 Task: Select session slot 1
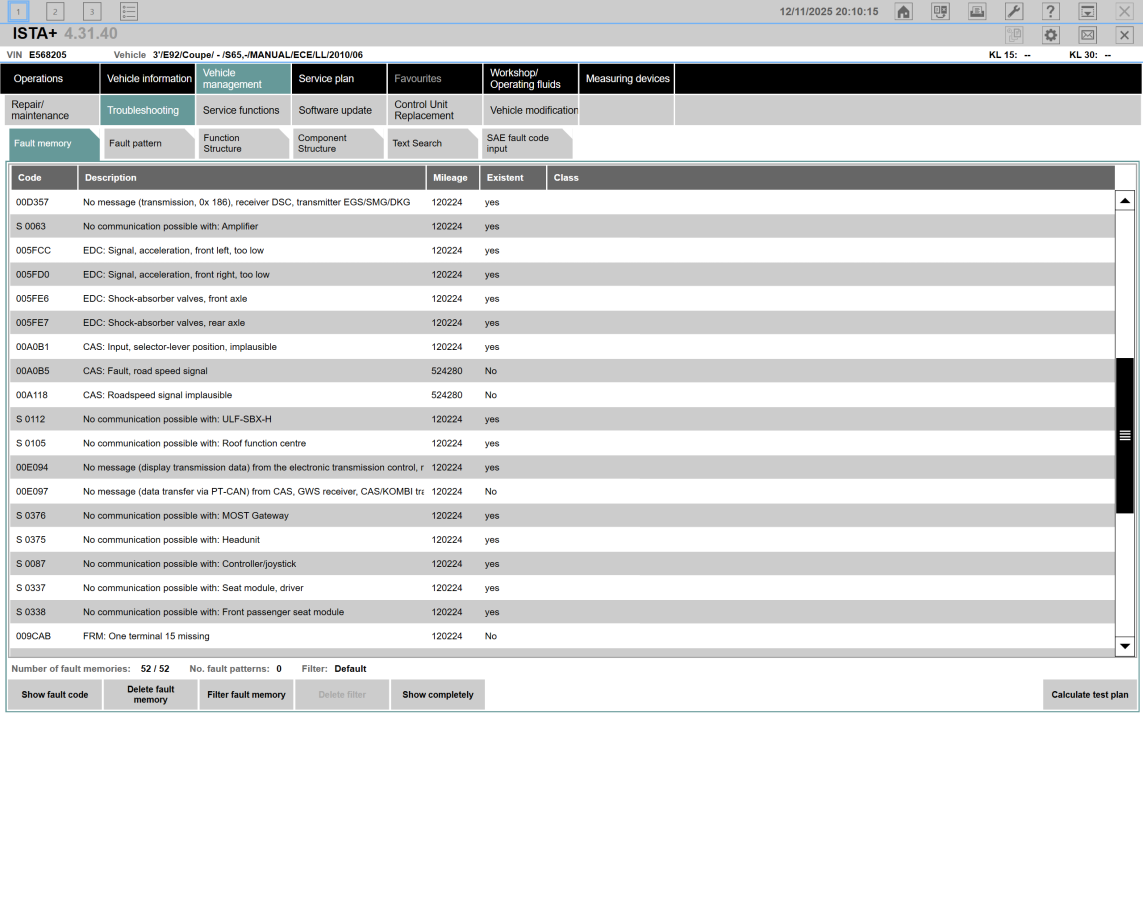(x=18, y=12)
